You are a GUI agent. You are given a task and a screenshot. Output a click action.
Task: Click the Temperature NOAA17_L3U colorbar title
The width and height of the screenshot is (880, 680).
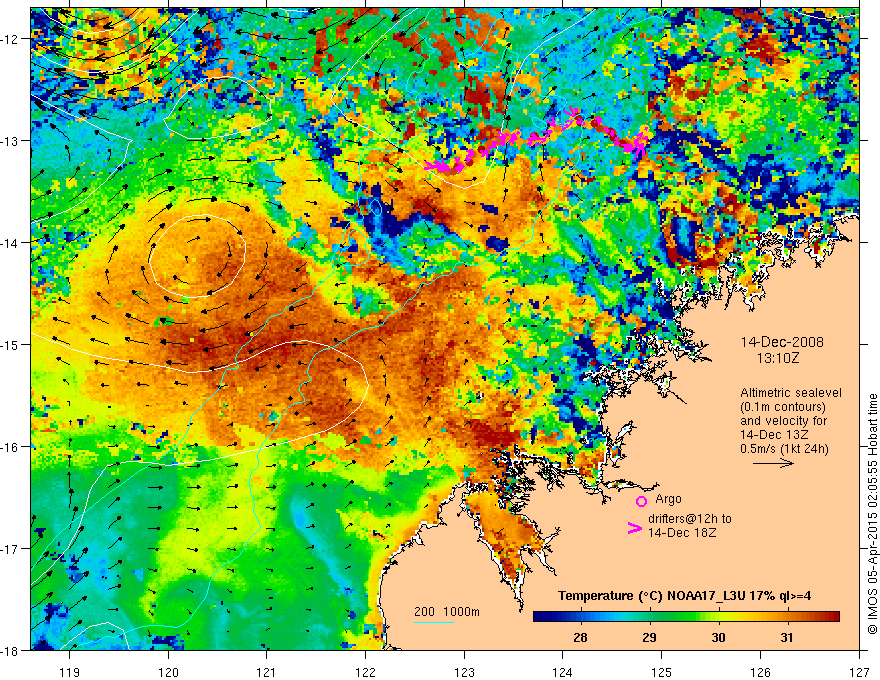pyautogui.click(x=684, y=596)
